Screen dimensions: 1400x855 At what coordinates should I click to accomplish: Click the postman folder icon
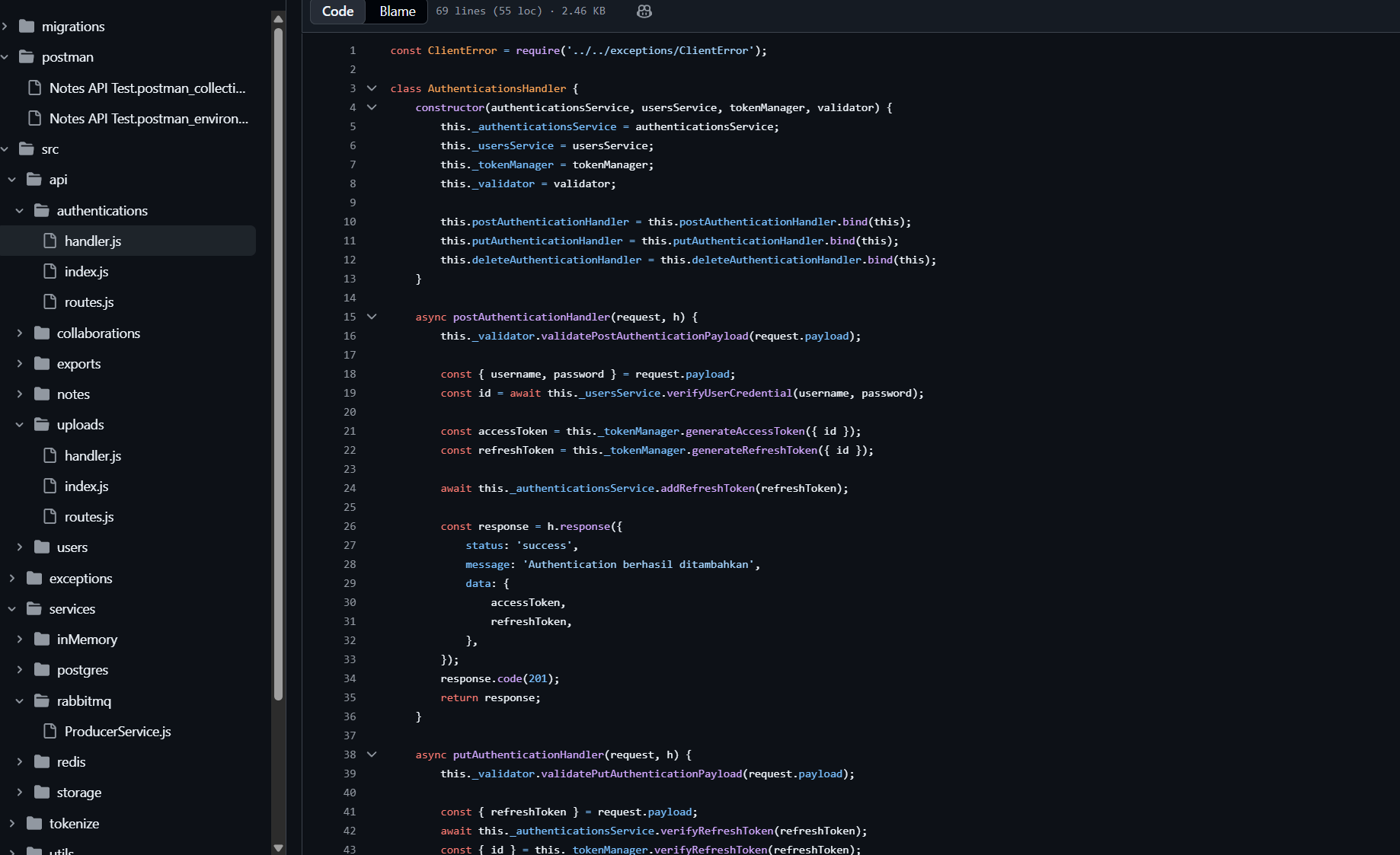tap(27, 57)
